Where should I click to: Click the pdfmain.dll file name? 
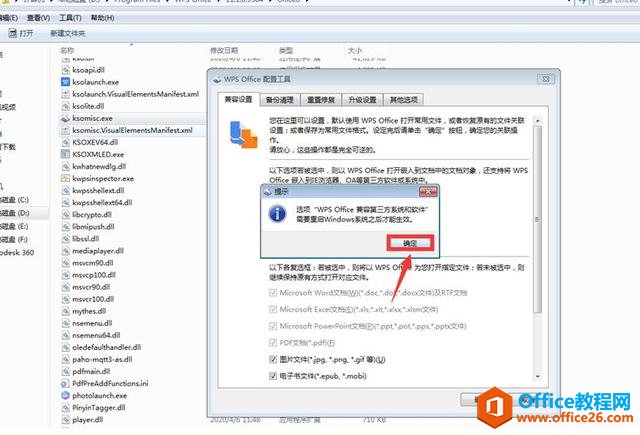(91, 371)
